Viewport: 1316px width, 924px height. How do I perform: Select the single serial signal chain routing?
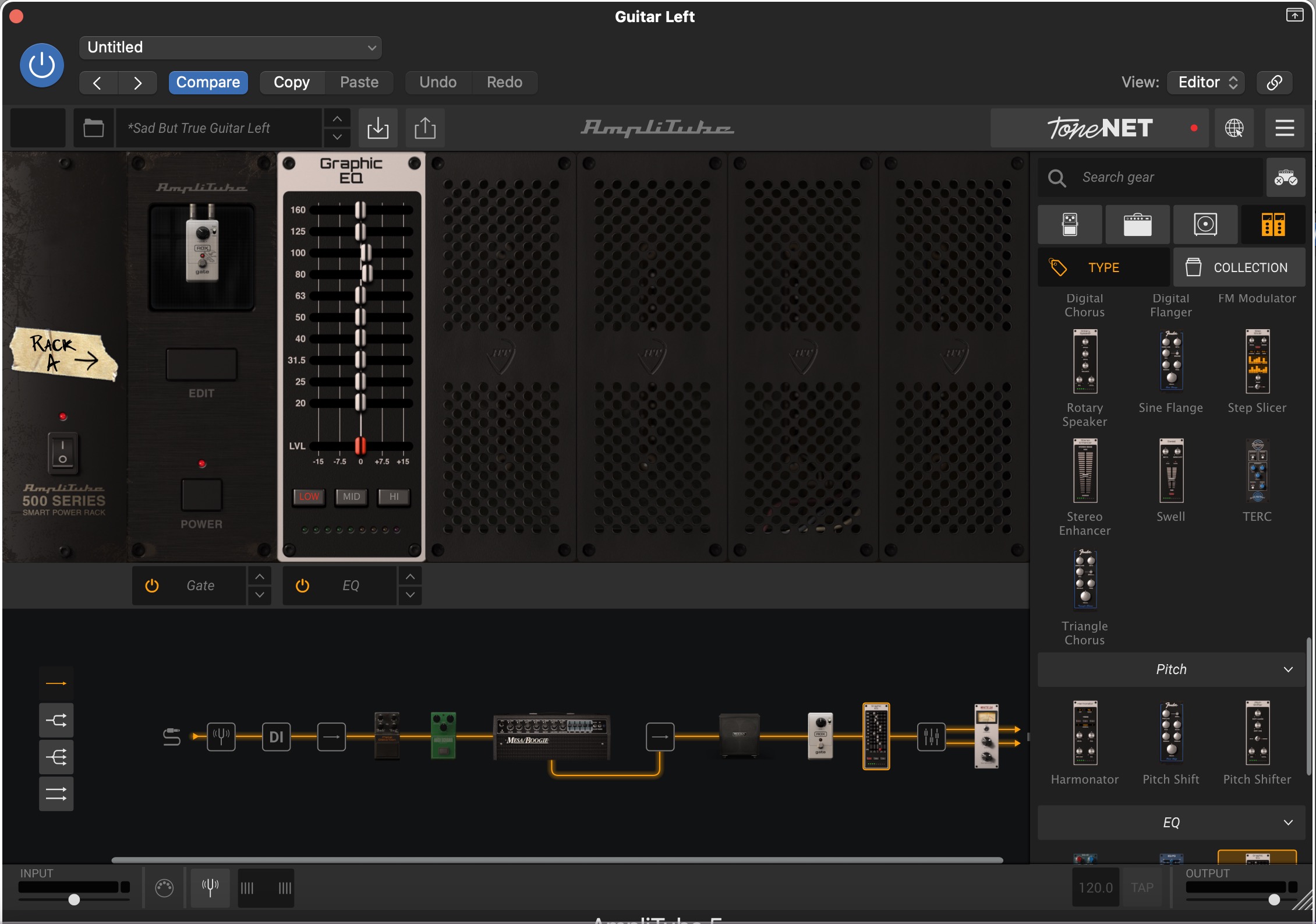[56, 683]
